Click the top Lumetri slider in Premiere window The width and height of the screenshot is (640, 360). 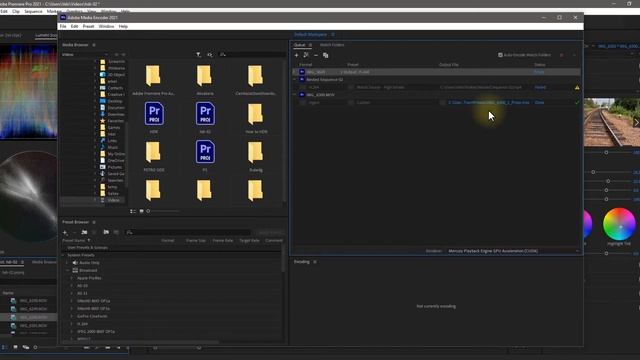tap(606, 152)
